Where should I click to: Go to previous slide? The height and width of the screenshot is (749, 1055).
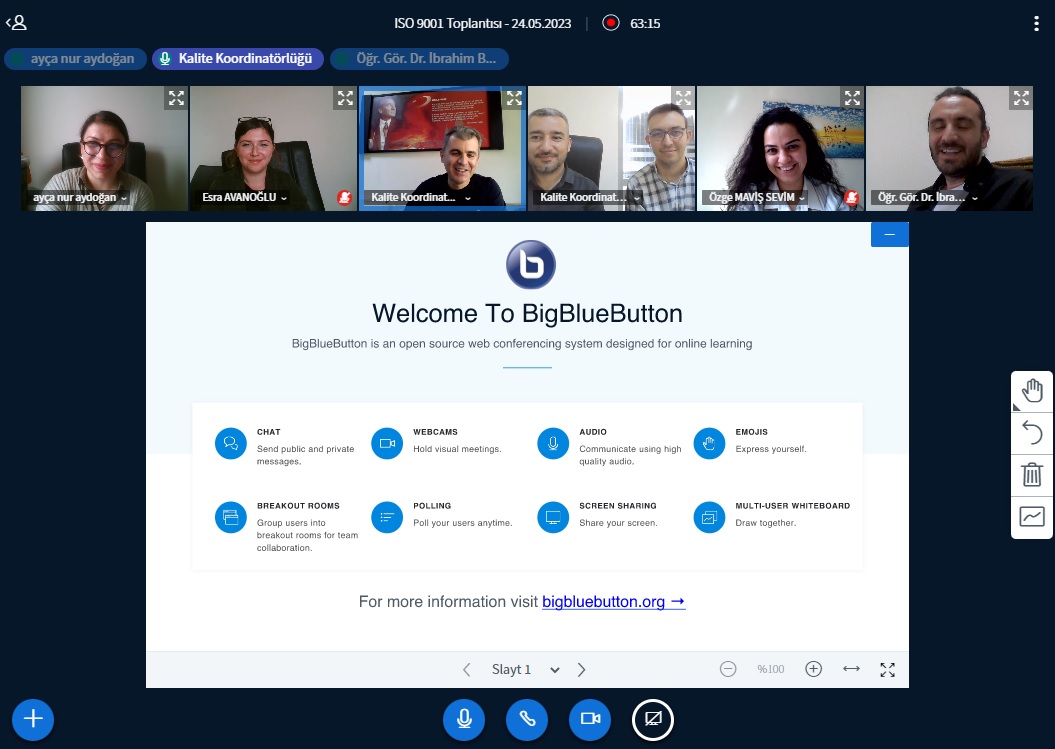click(466, 670)
